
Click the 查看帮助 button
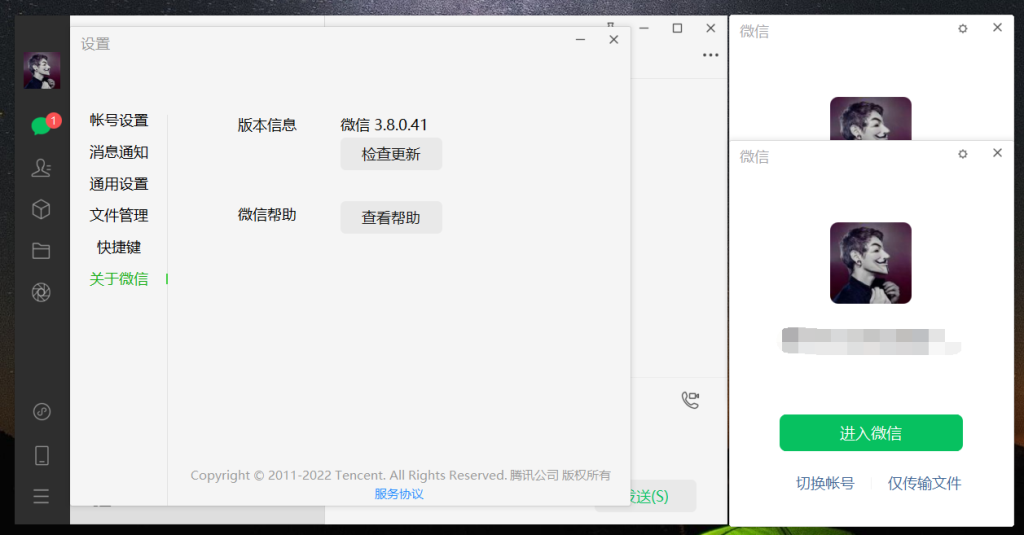(x=391, y=218)
